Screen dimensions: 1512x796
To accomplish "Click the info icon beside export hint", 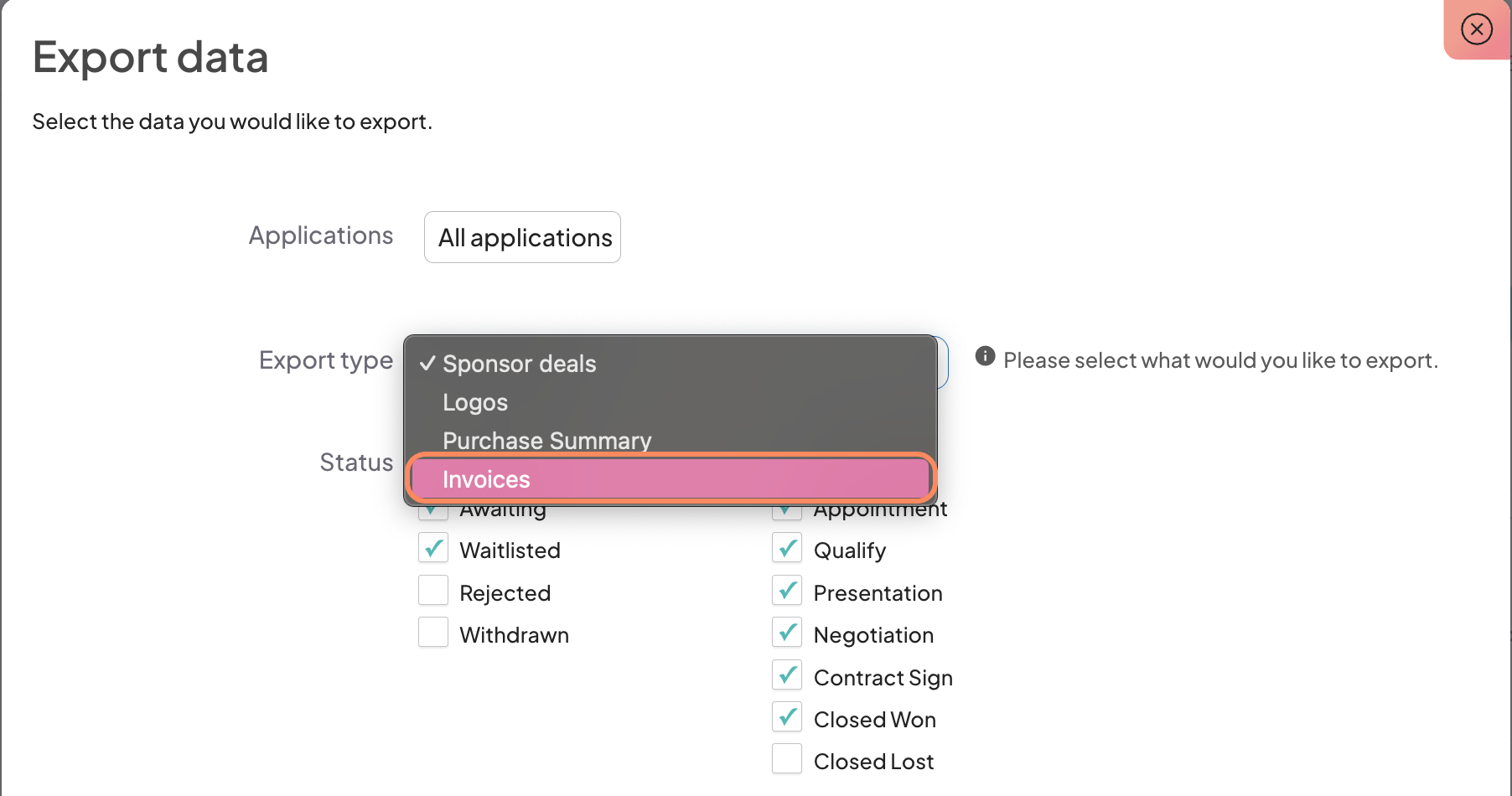I will [x=985, y=357].
